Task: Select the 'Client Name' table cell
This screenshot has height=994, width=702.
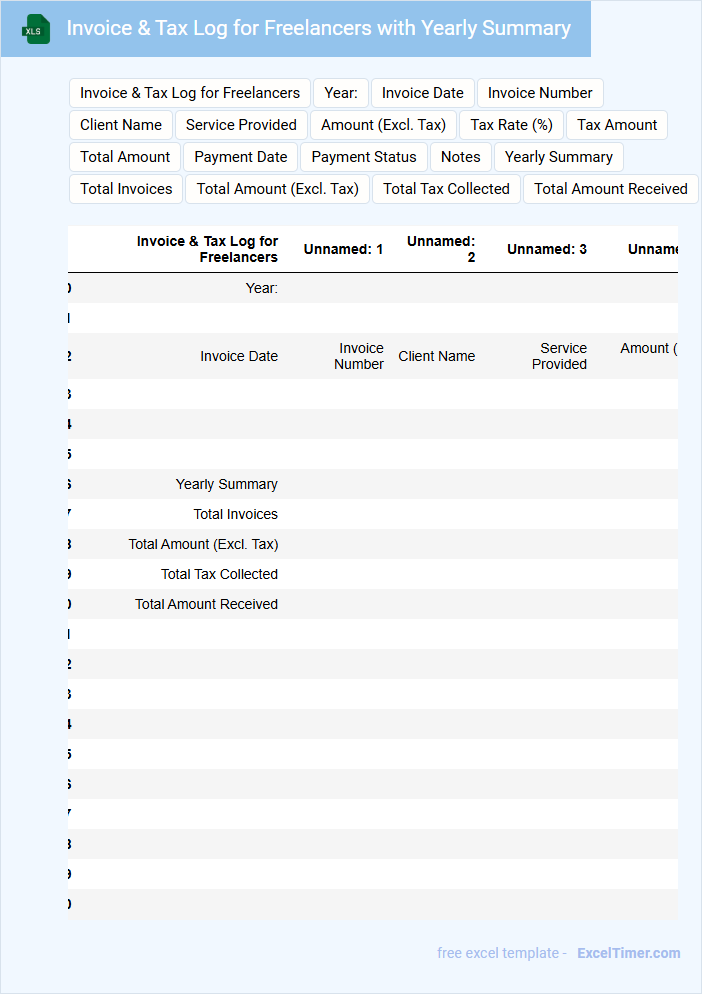Action: click(436, 356)
